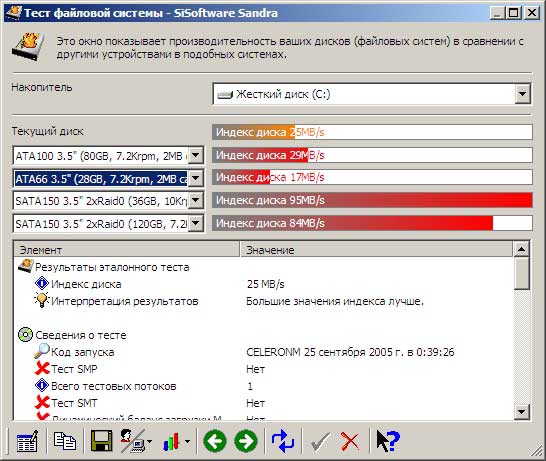546x461 pixels.
Task: Minimize the Sandra window
Action: pos(497,13)
